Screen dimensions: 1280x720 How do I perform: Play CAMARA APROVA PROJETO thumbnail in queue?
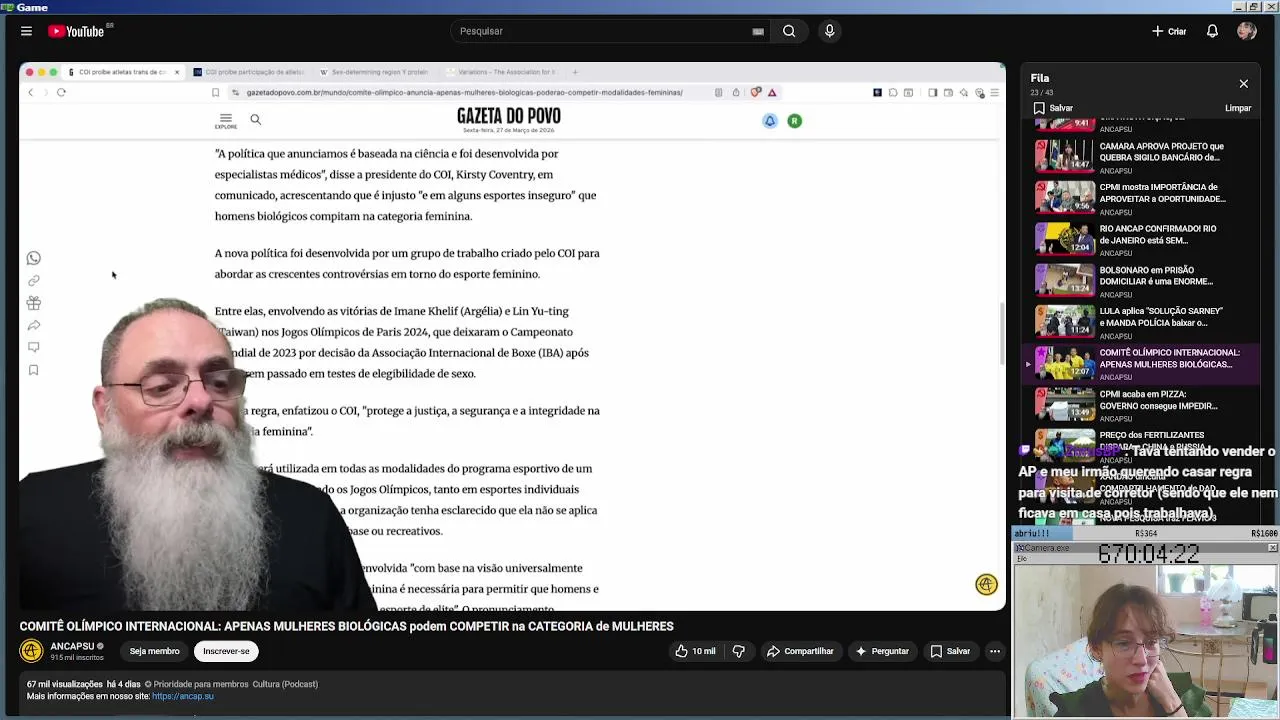pyautogui.click(x=1065, y=156)
